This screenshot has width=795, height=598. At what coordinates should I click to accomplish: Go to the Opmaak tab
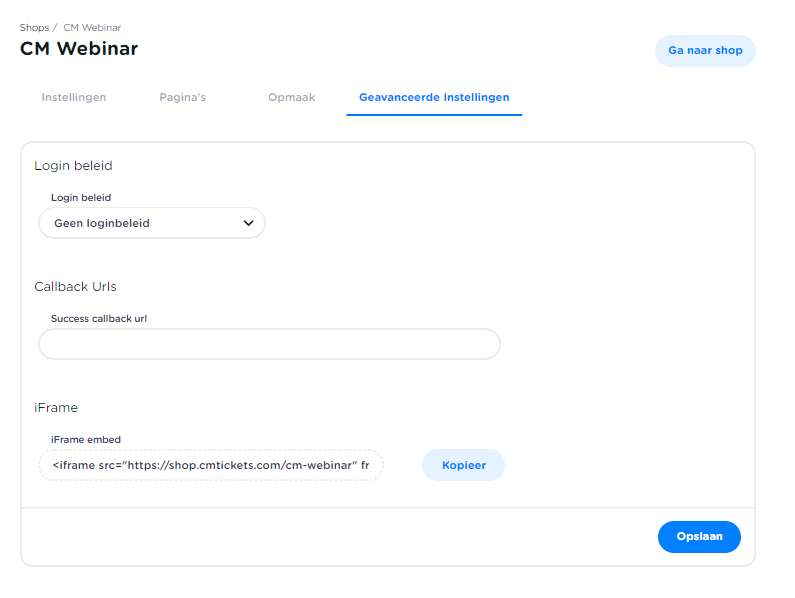tap(292, 97)
